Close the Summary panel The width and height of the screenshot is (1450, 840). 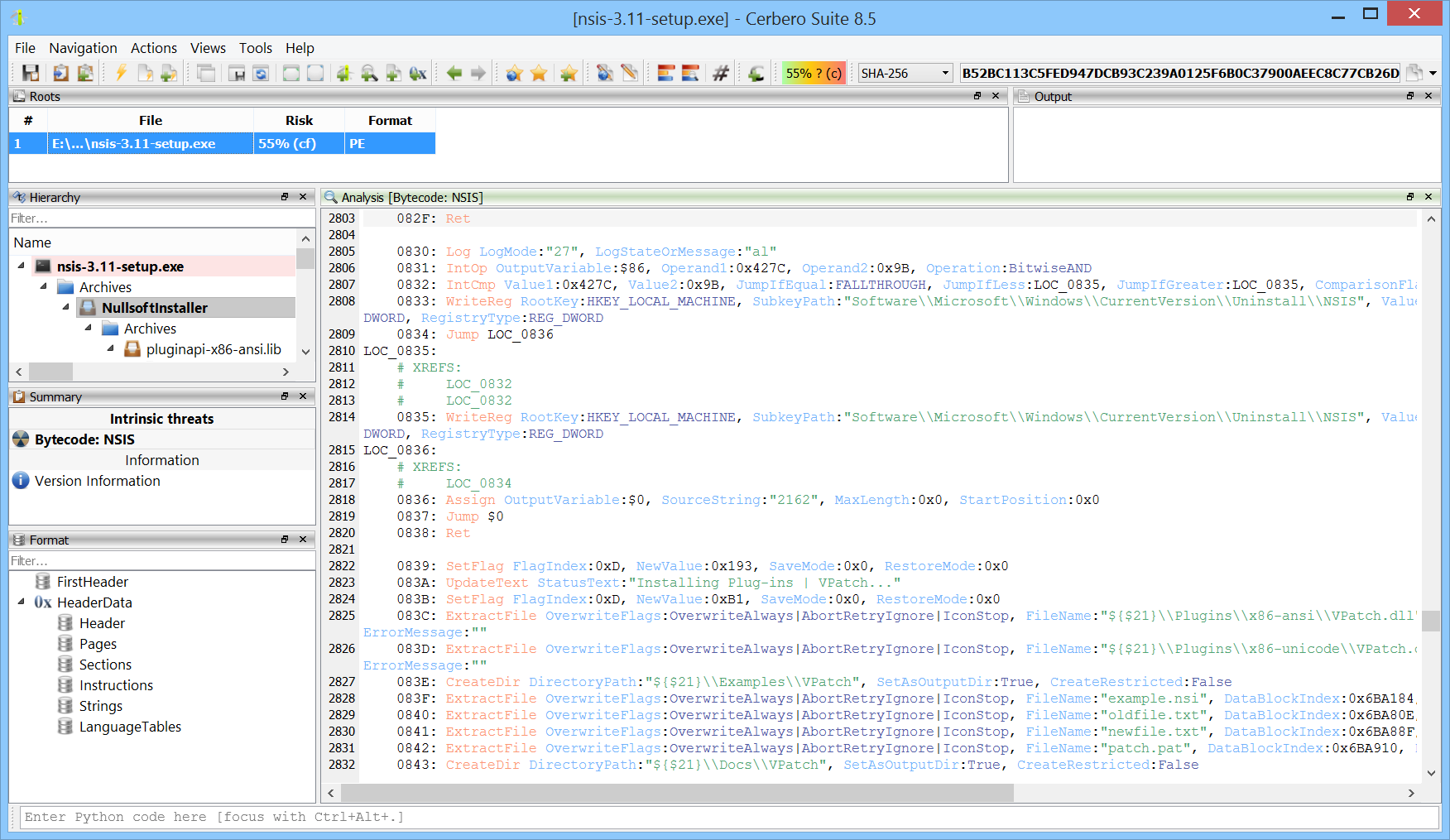click(x=303, y=396)
